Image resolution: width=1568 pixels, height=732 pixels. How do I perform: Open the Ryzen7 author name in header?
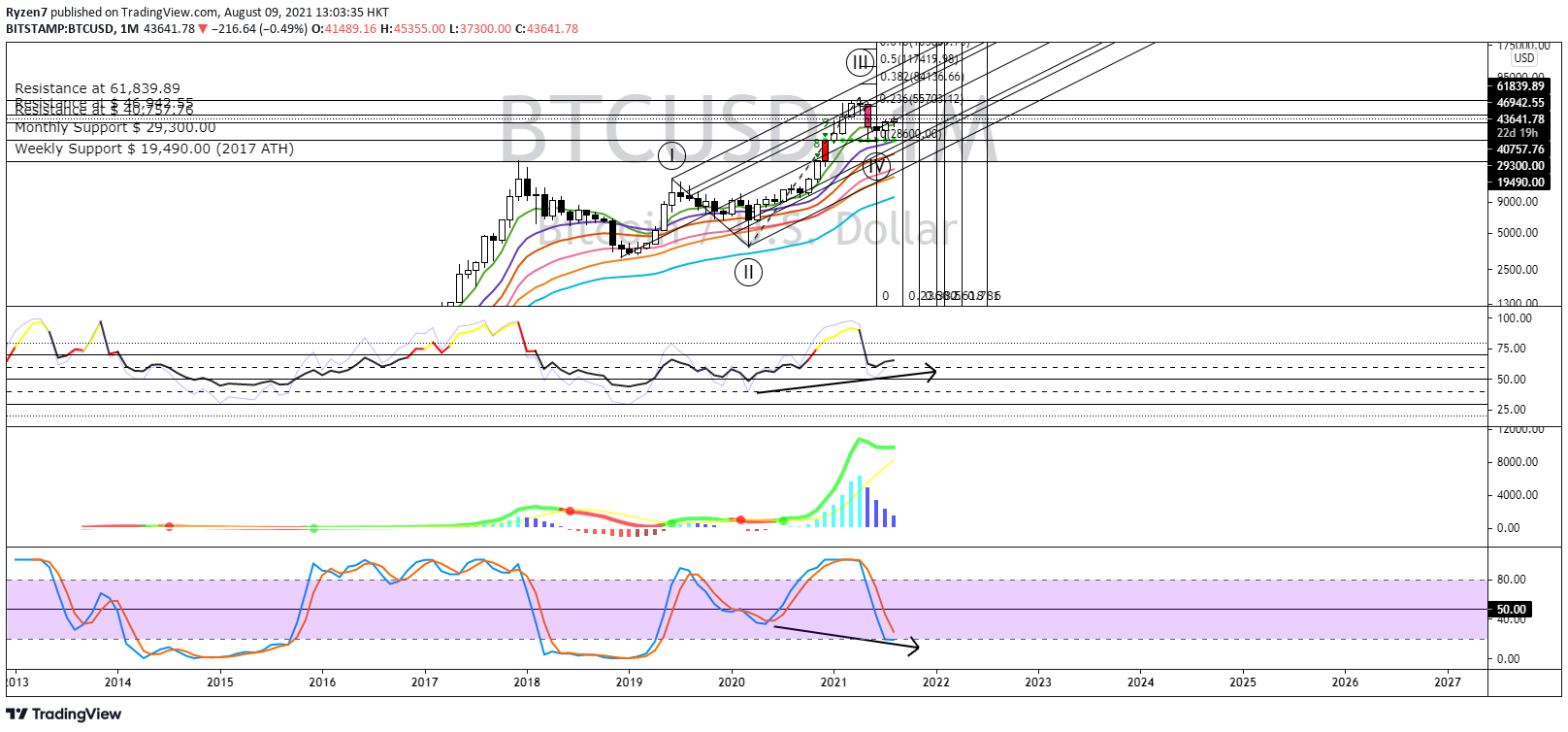pos(27,13)
